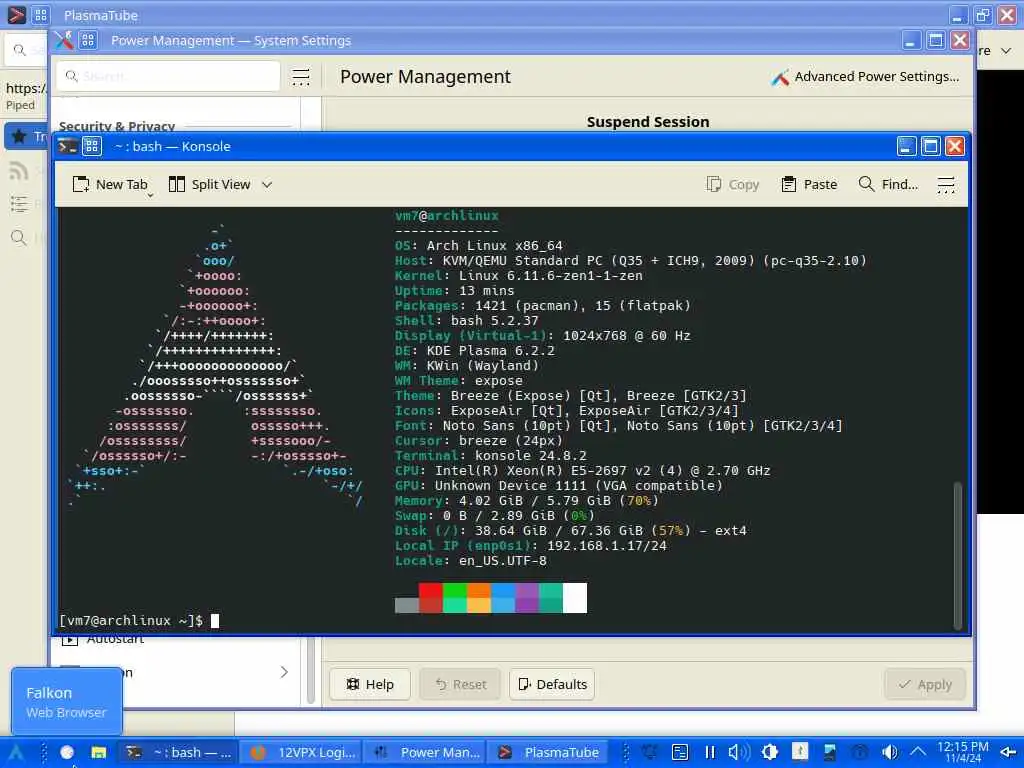Click the arrow icon at the right of the clock
Viewport: 1024px width, 768px height.
pyautogui.click(x=1008, y=752)
